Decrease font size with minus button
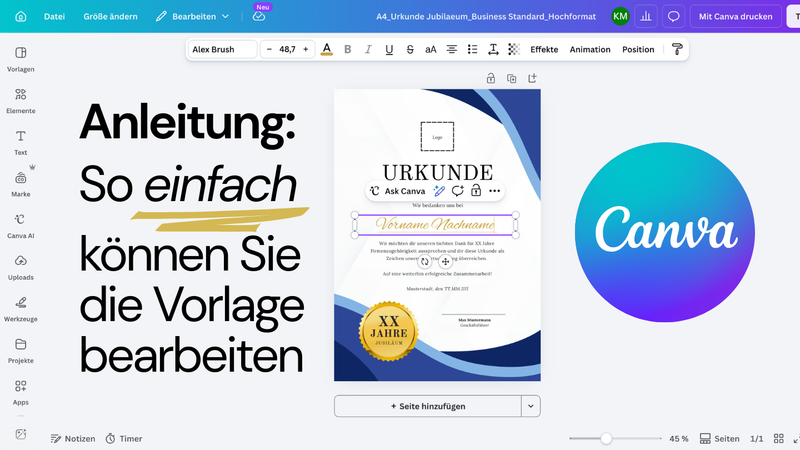This screenshot has height=450, width=800. 269,49
